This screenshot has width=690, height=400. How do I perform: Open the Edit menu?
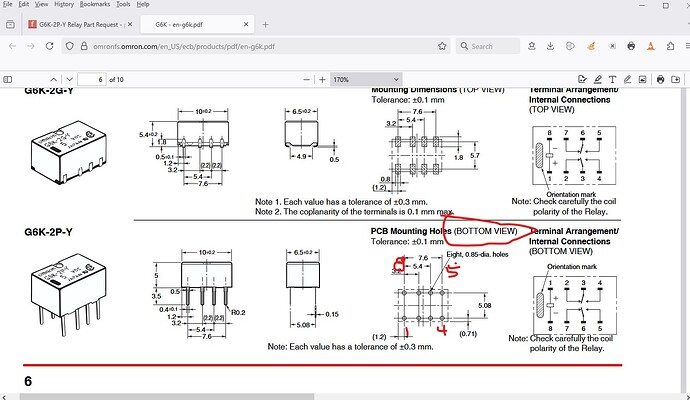[23, 4]
